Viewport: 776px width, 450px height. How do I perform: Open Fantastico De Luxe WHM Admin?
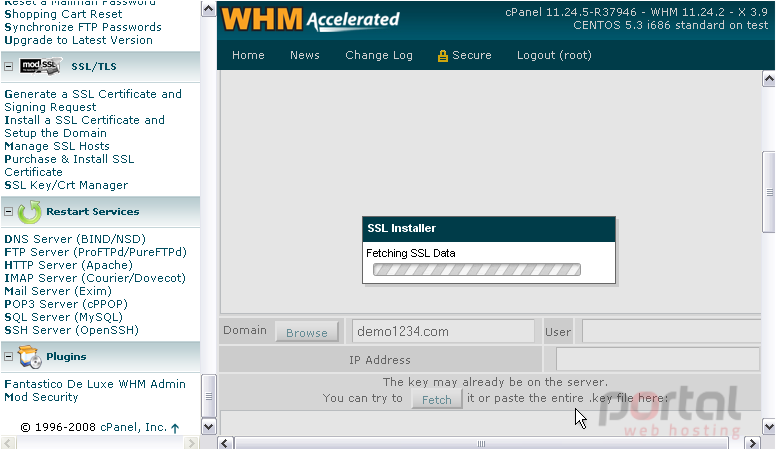click(95, 384)
